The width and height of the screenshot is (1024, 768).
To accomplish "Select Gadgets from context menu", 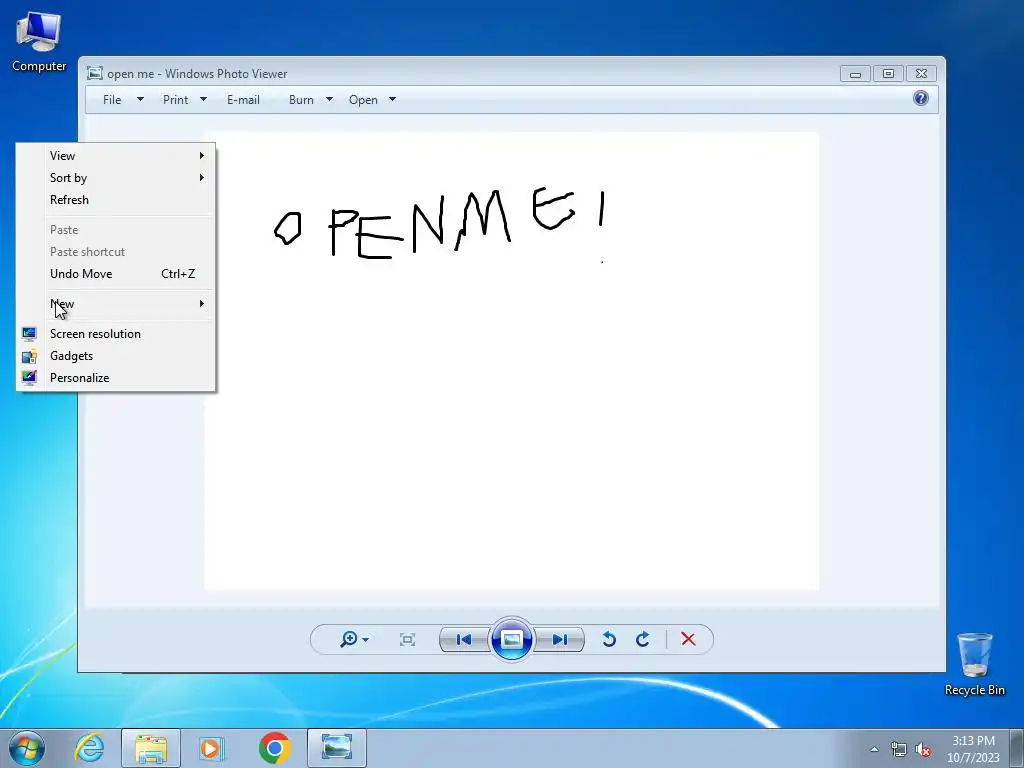I will (x=116, y=356).
